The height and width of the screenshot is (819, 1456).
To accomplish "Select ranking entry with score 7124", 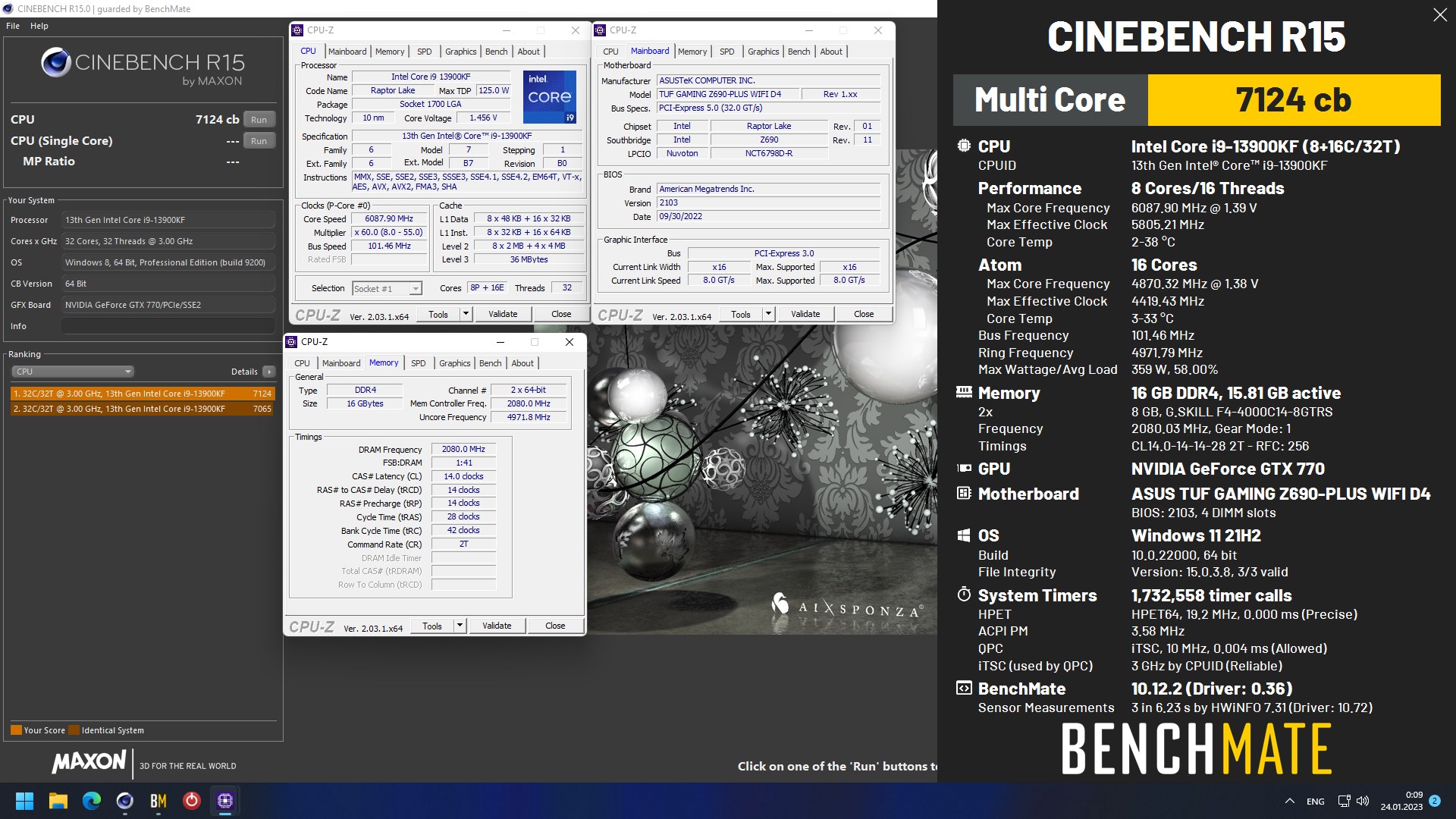I will pos(143,394).
